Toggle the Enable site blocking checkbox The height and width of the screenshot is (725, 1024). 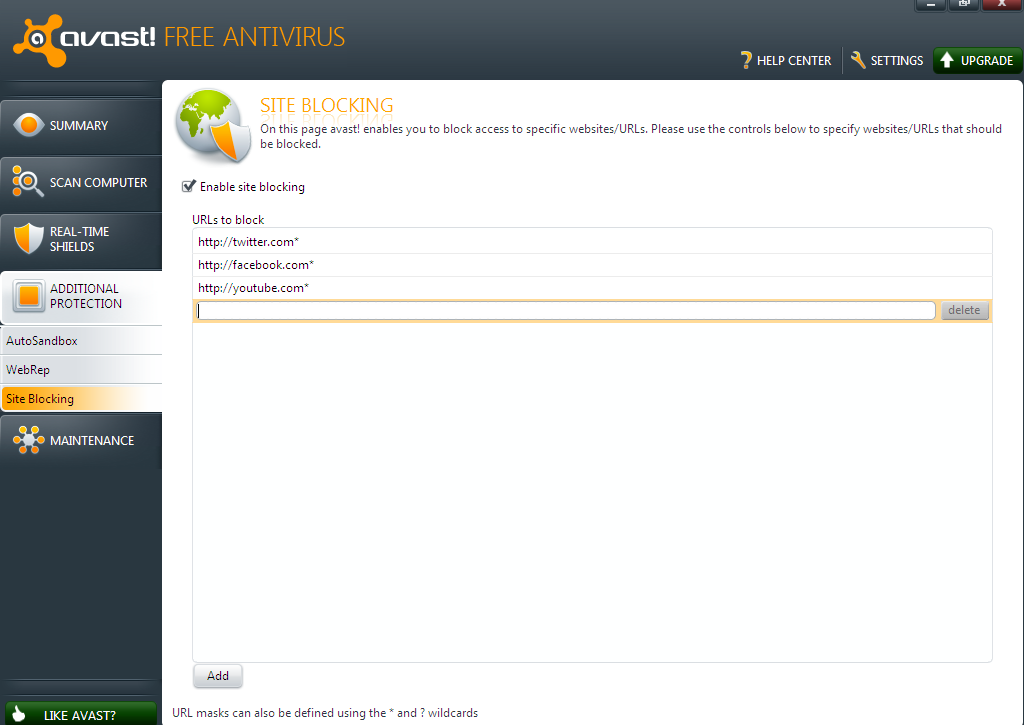(x=189, y=186)
